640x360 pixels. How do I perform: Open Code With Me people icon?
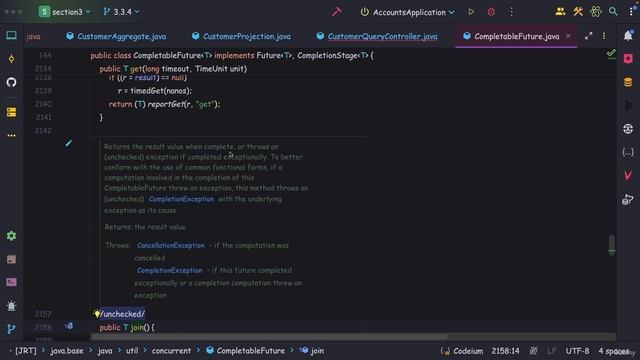560,12
